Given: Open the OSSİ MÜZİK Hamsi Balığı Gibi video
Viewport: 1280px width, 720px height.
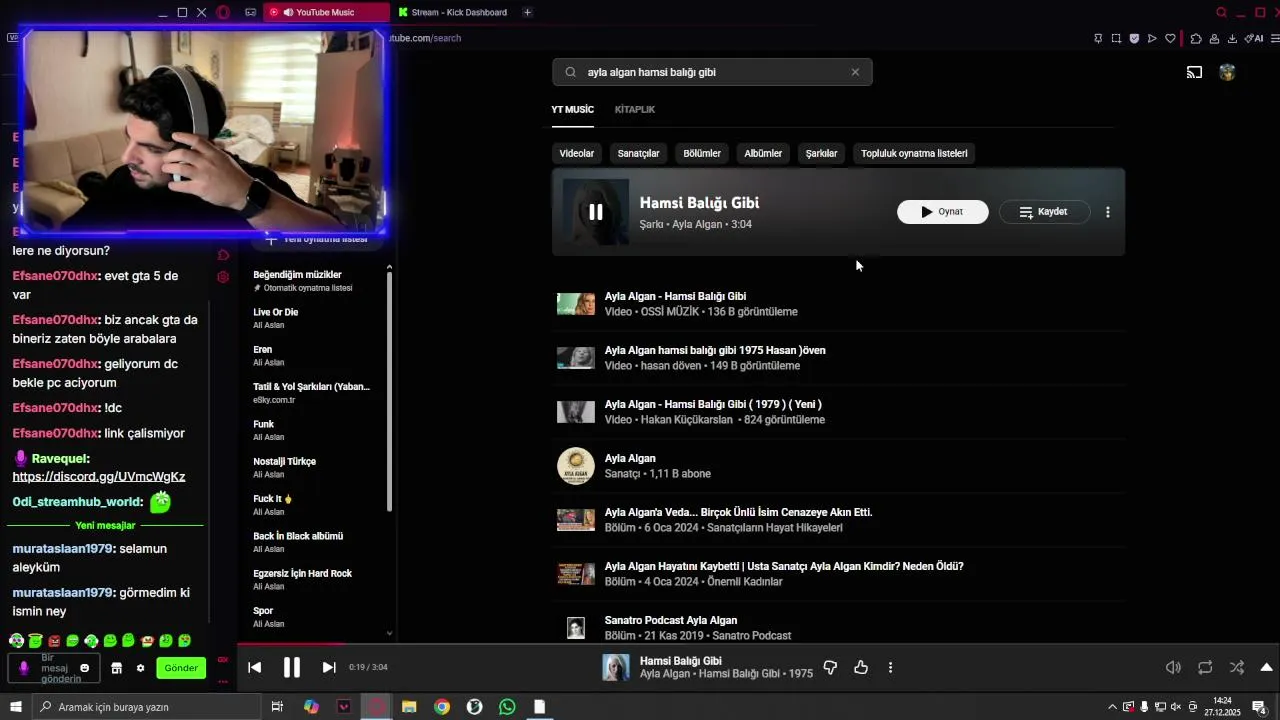Looking at the screenshot, I should tap(838, 304).
